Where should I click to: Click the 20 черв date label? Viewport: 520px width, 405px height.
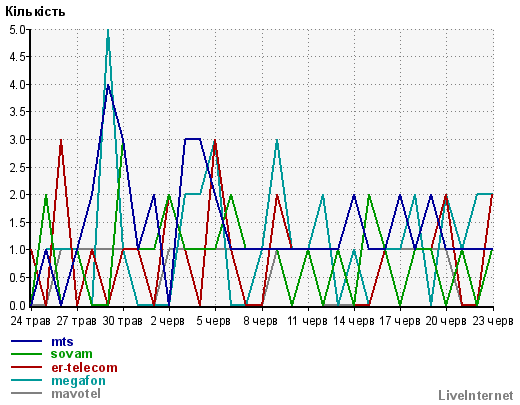tap(446, 321)
